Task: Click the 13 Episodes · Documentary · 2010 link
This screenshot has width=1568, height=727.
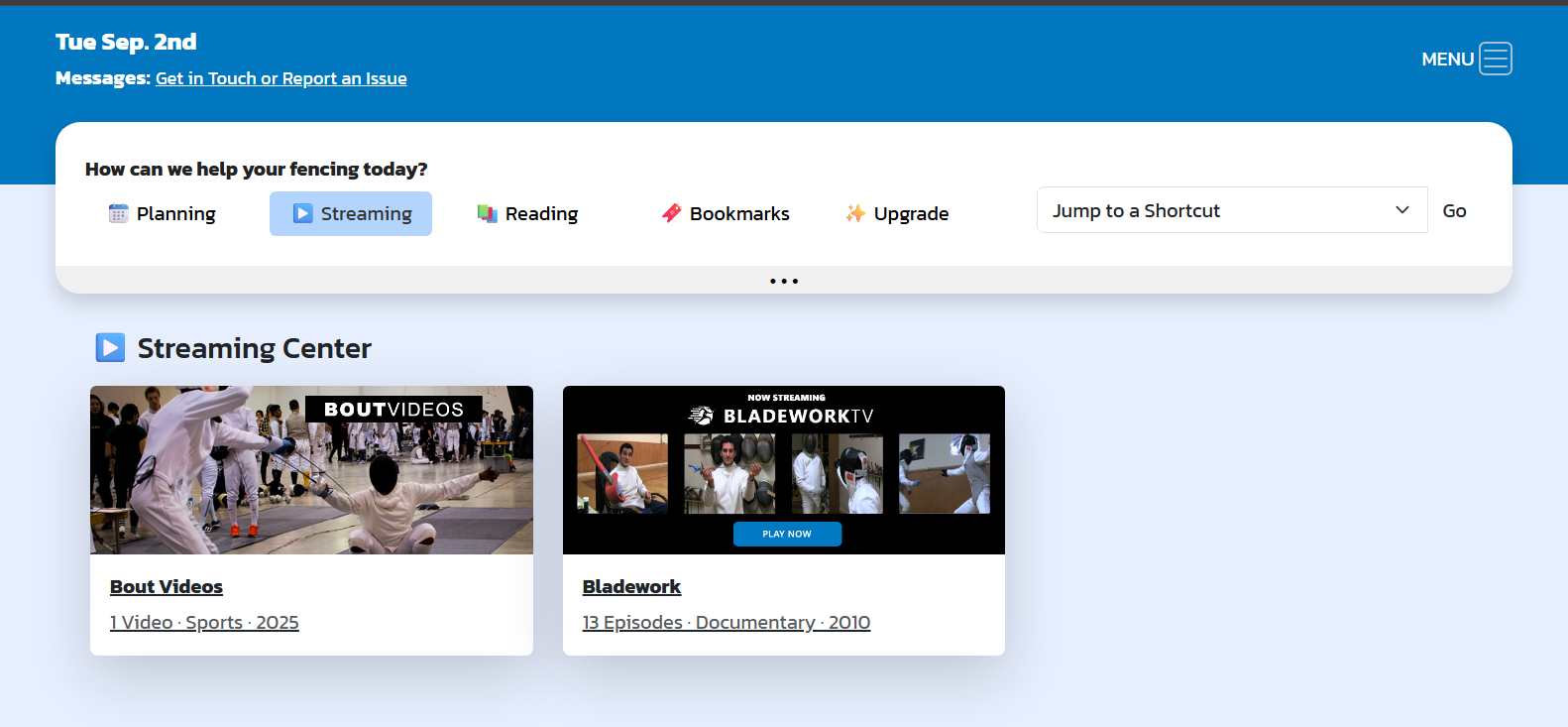Action: tap(727, 622)
